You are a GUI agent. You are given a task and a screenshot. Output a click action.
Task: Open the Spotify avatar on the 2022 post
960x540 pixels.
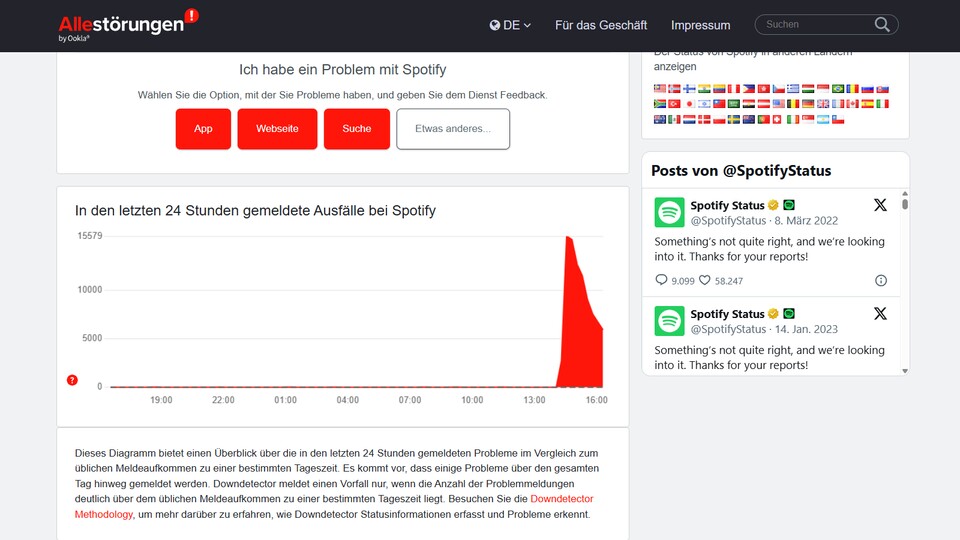click(669, 212)
